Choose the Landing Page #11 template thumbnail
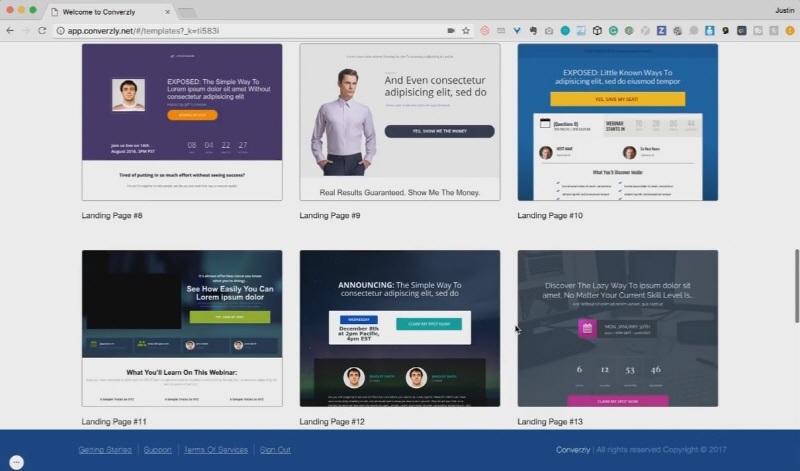800x471 pixels. pyautogui.click(x=182, y=328)
